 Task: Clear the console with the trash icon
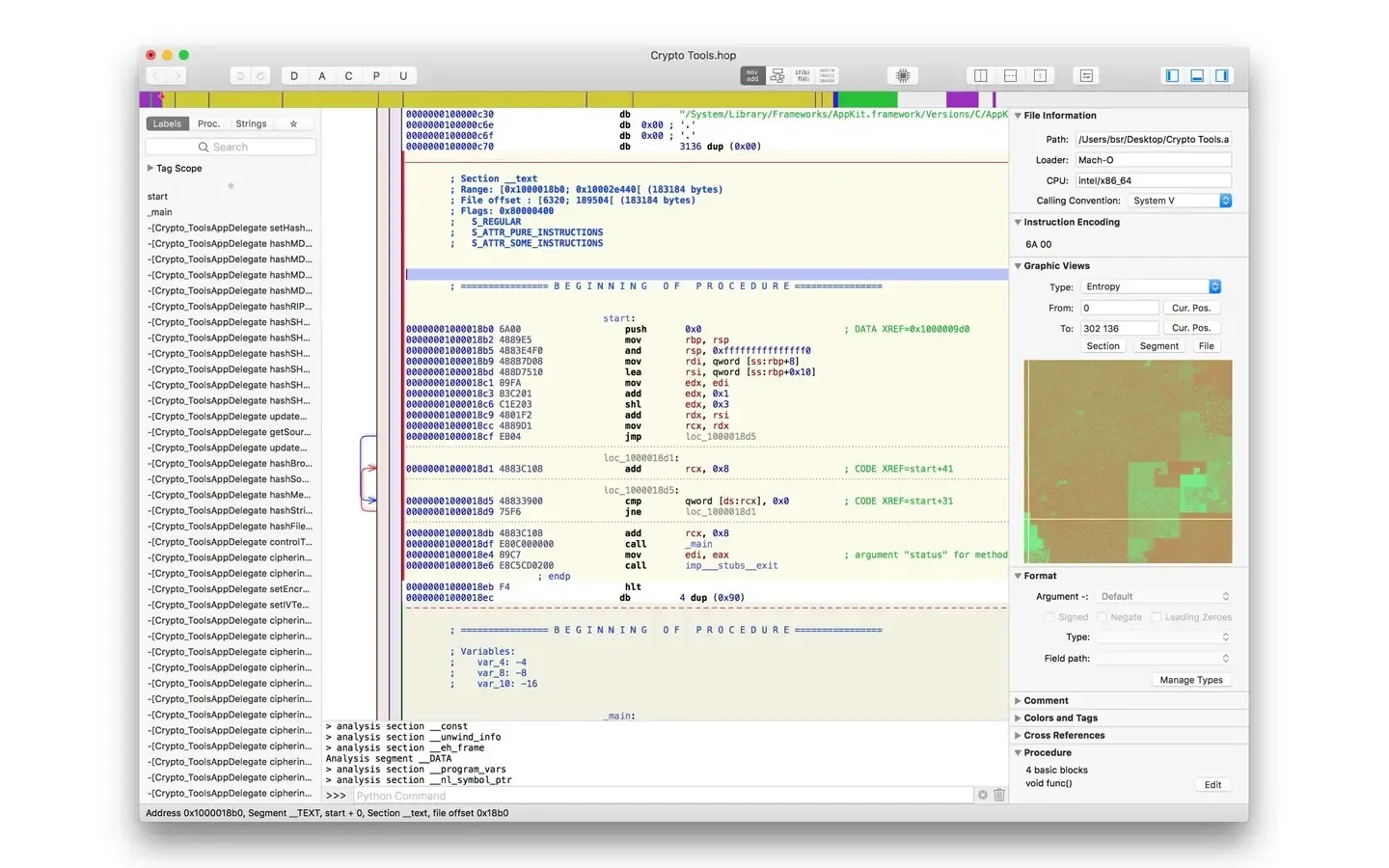(998, 795)
